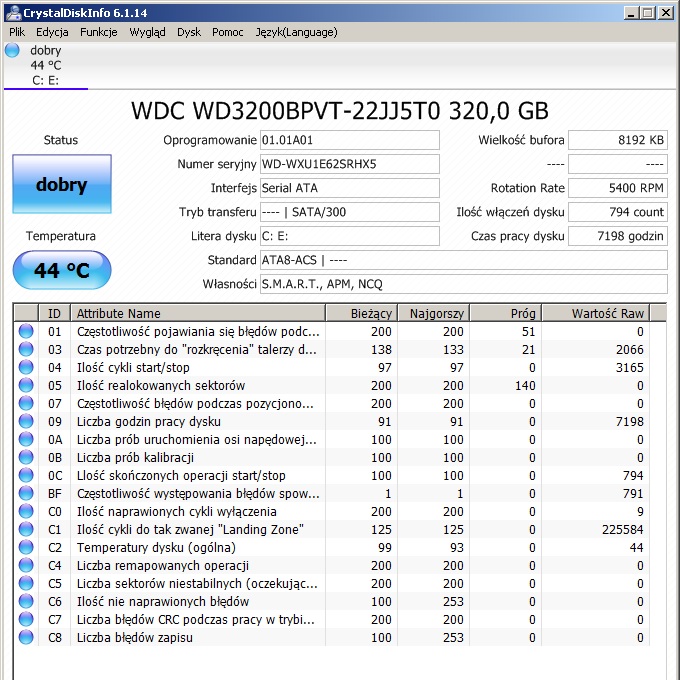Image resolution: width=680 pixels, height=680 pixels.
Task: Click status orb for attribute 03
Action: [x=26, y=349]
